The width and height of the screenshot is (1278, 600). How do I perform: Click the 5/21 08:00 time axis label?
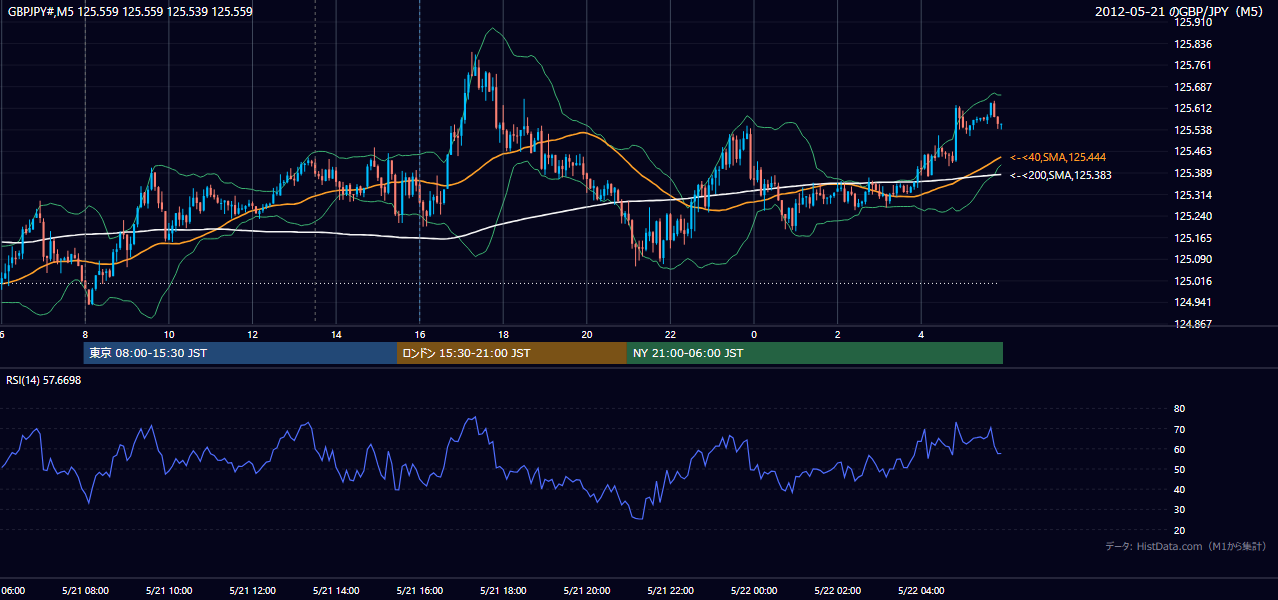pos(85,590)
